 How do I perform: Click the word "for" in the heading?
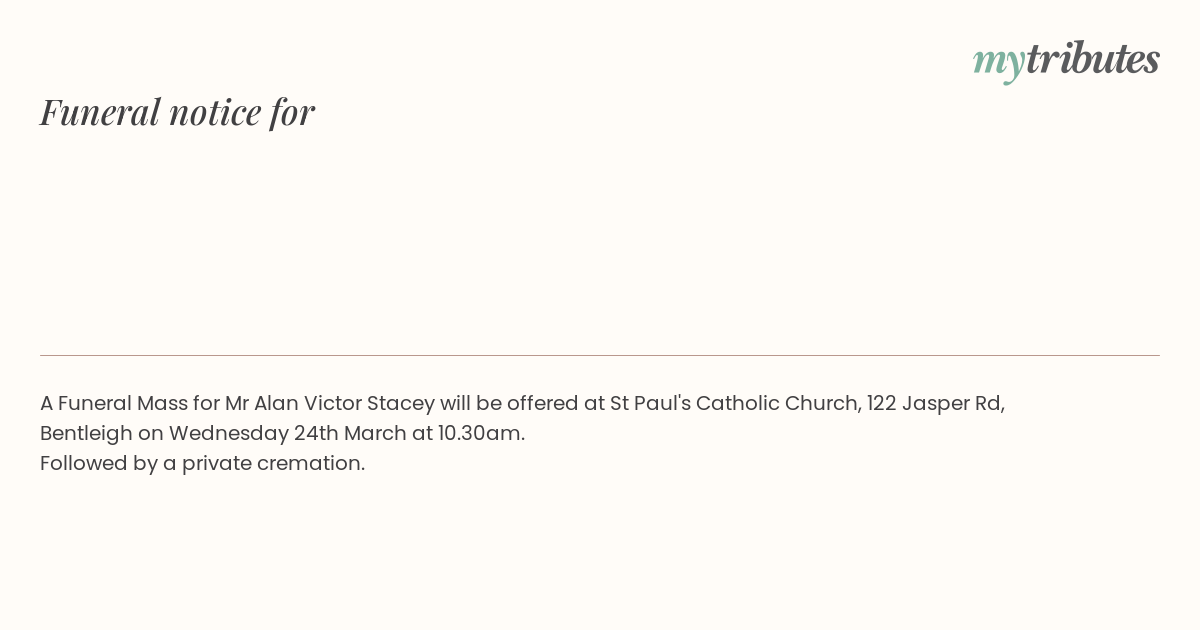292,112
